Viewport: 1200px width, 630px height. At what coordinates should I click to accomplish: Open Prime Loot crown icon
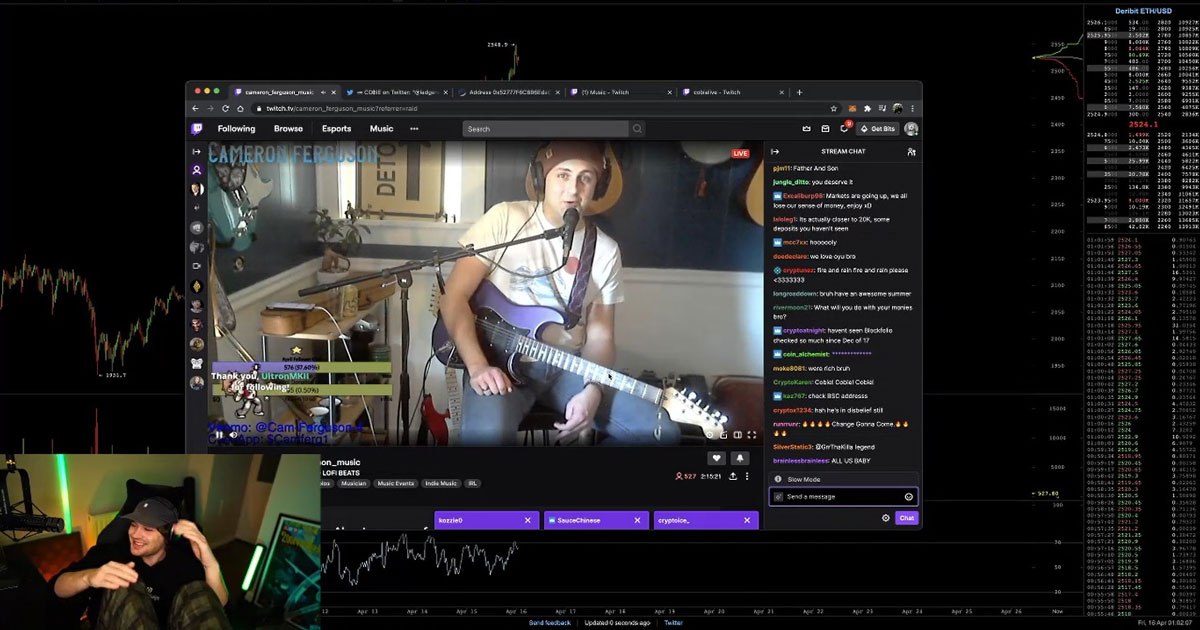click(807, 129)
